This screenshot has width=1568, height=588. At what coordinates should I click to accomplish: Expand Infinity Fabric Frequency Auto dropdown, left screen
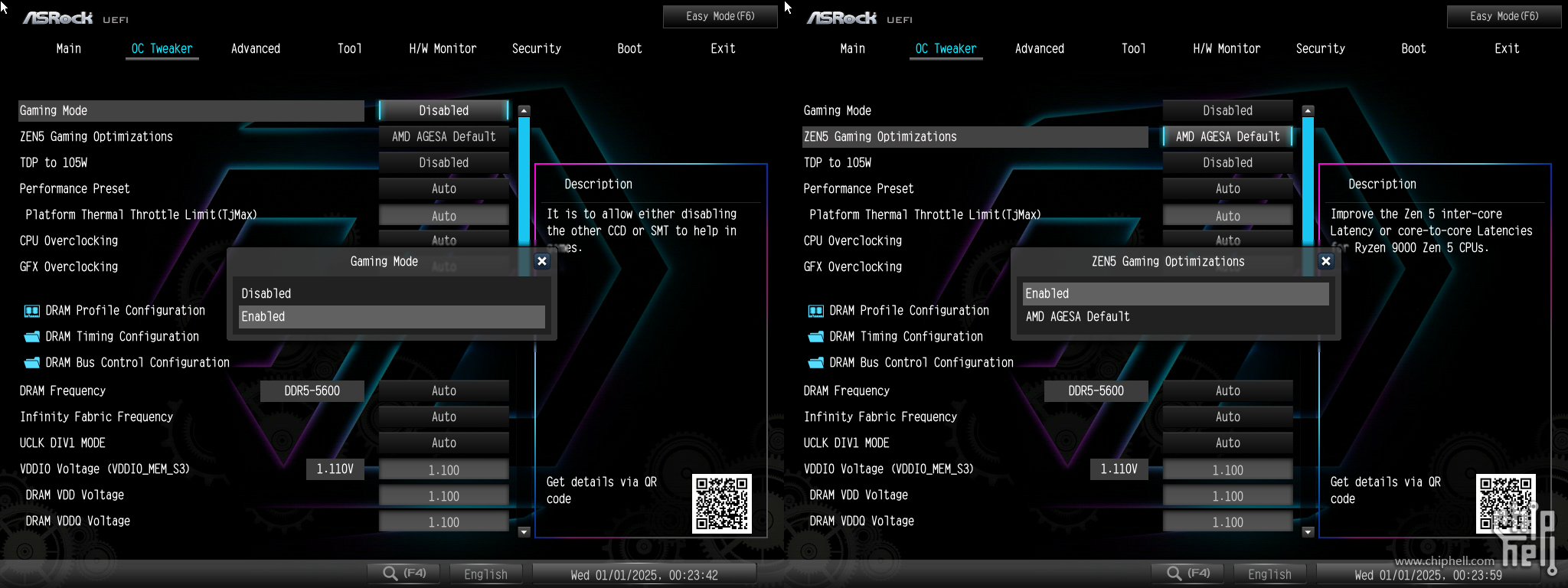[x=443, y=417]
